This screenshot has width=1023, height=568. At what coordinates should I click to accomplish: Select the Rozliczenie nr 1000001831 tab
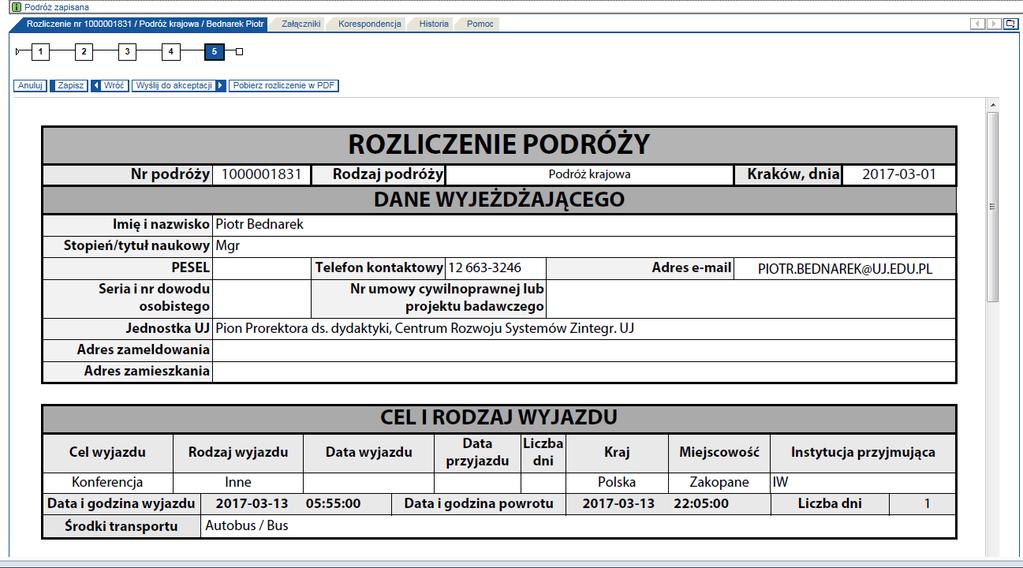point(145,24)
